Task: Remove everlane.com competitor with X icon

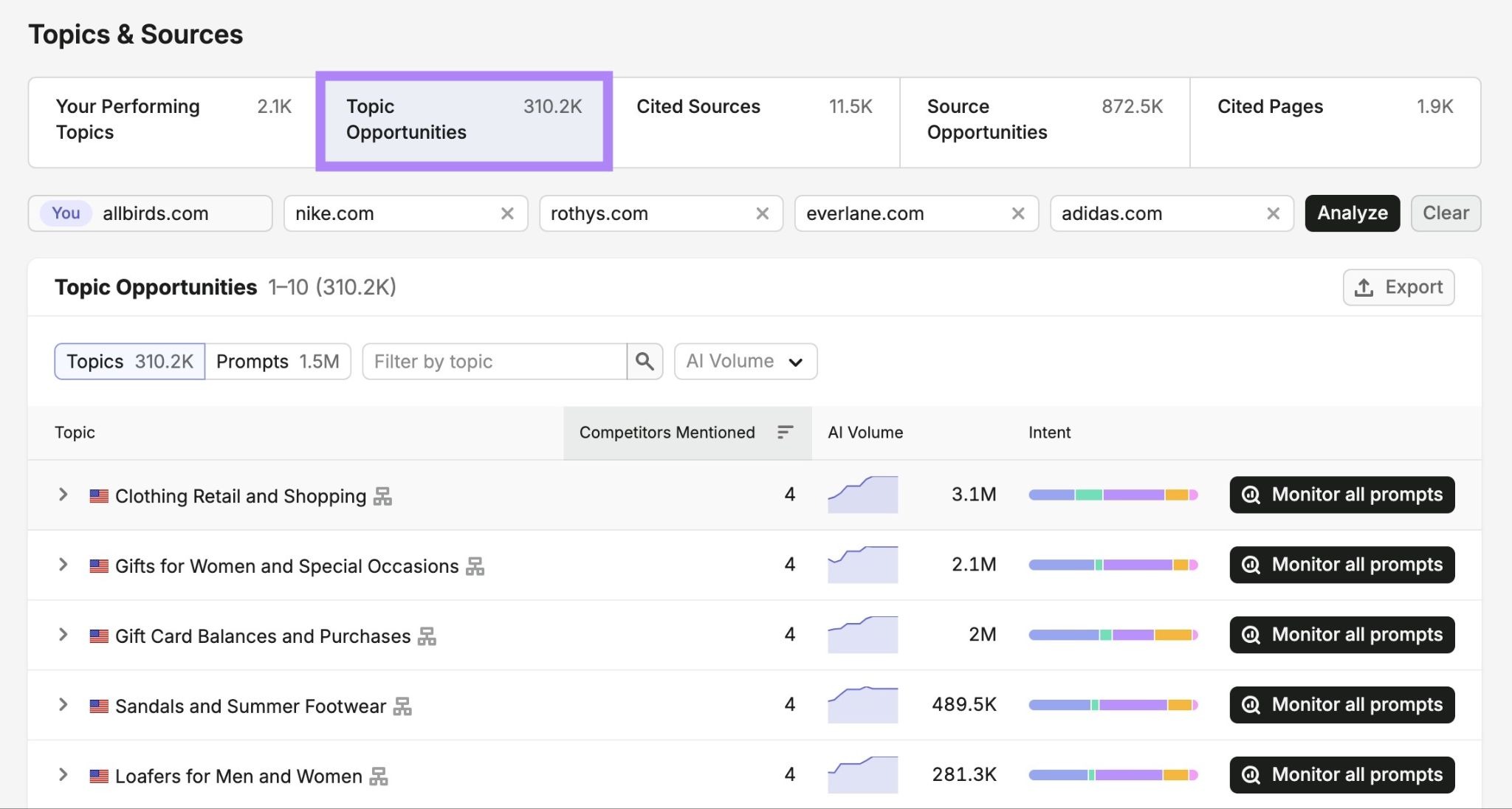Action: (1018, 213)
